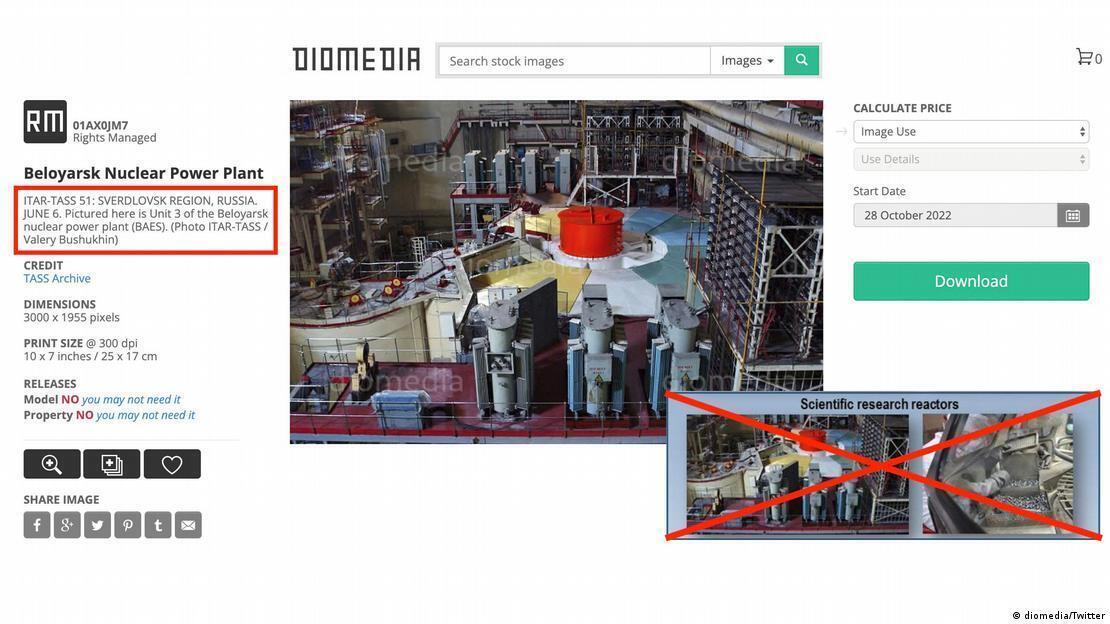Share image on Pinterest

point(128,525)
